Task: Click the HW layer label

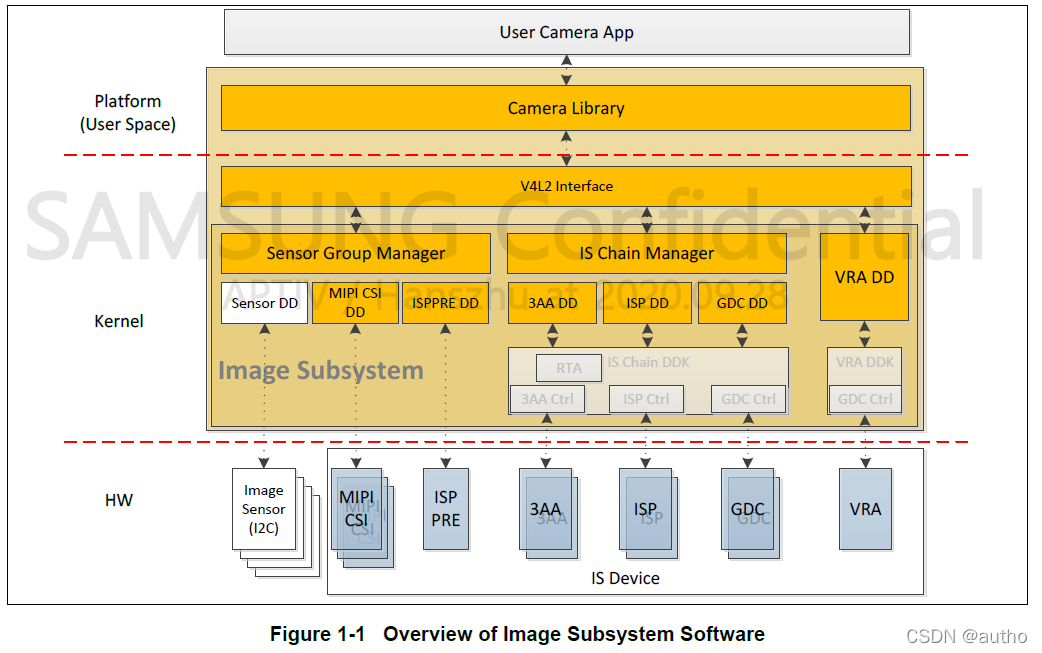Action: pyautogui.click(x=119, y=500)
